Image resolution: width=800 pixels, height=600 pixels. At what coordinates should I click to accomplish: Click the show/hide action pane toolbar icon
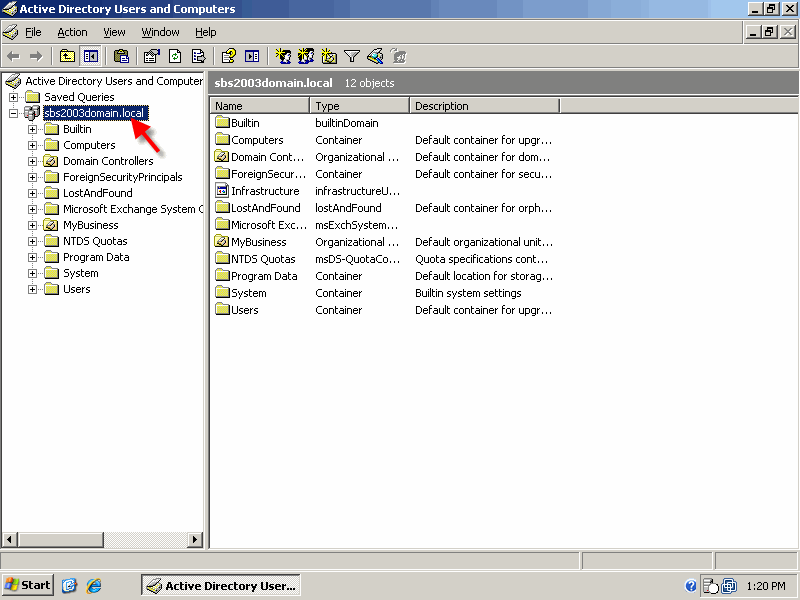pos(252,56)
